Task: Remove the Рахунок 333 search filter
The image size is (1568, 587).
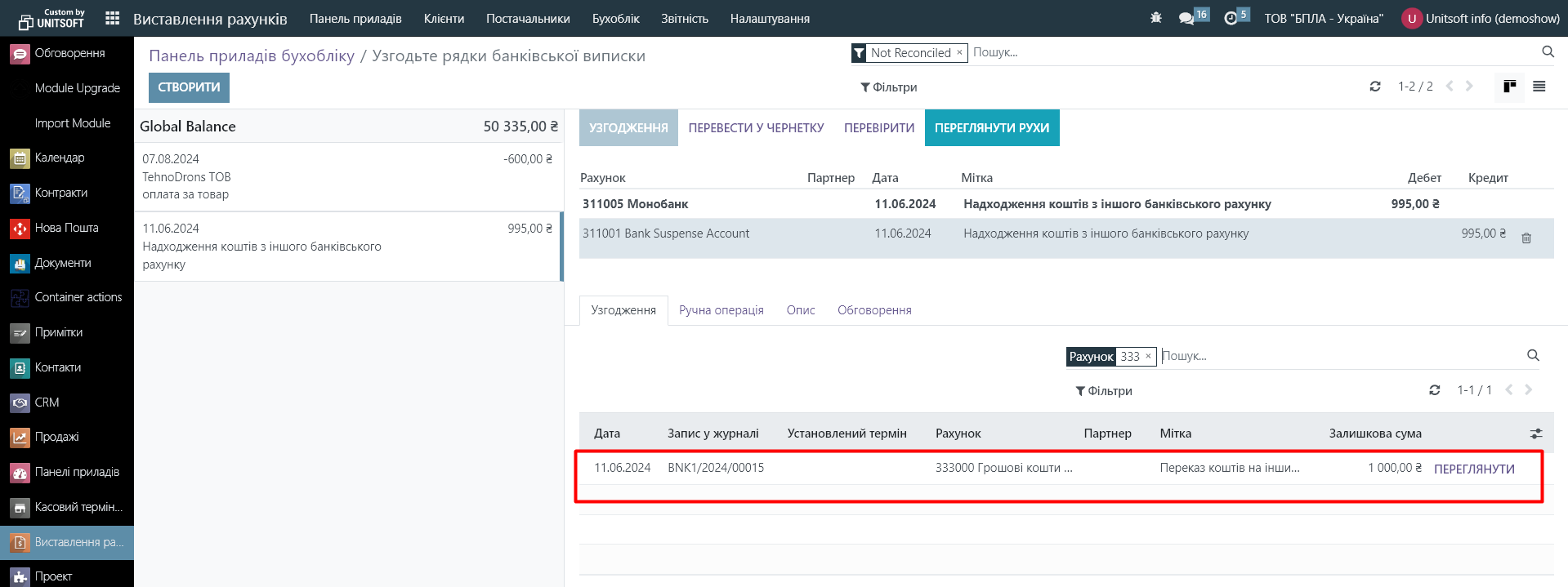Action: tap(1148, 356)
